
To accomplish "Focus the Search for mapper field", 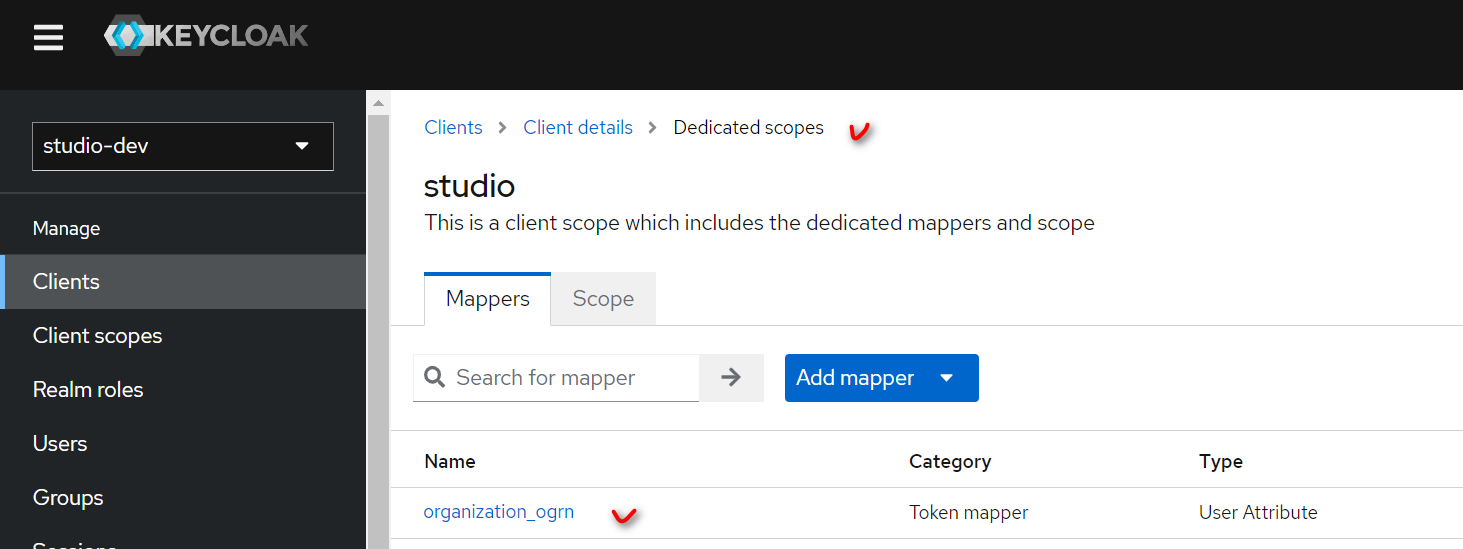I will pos(570,378).
